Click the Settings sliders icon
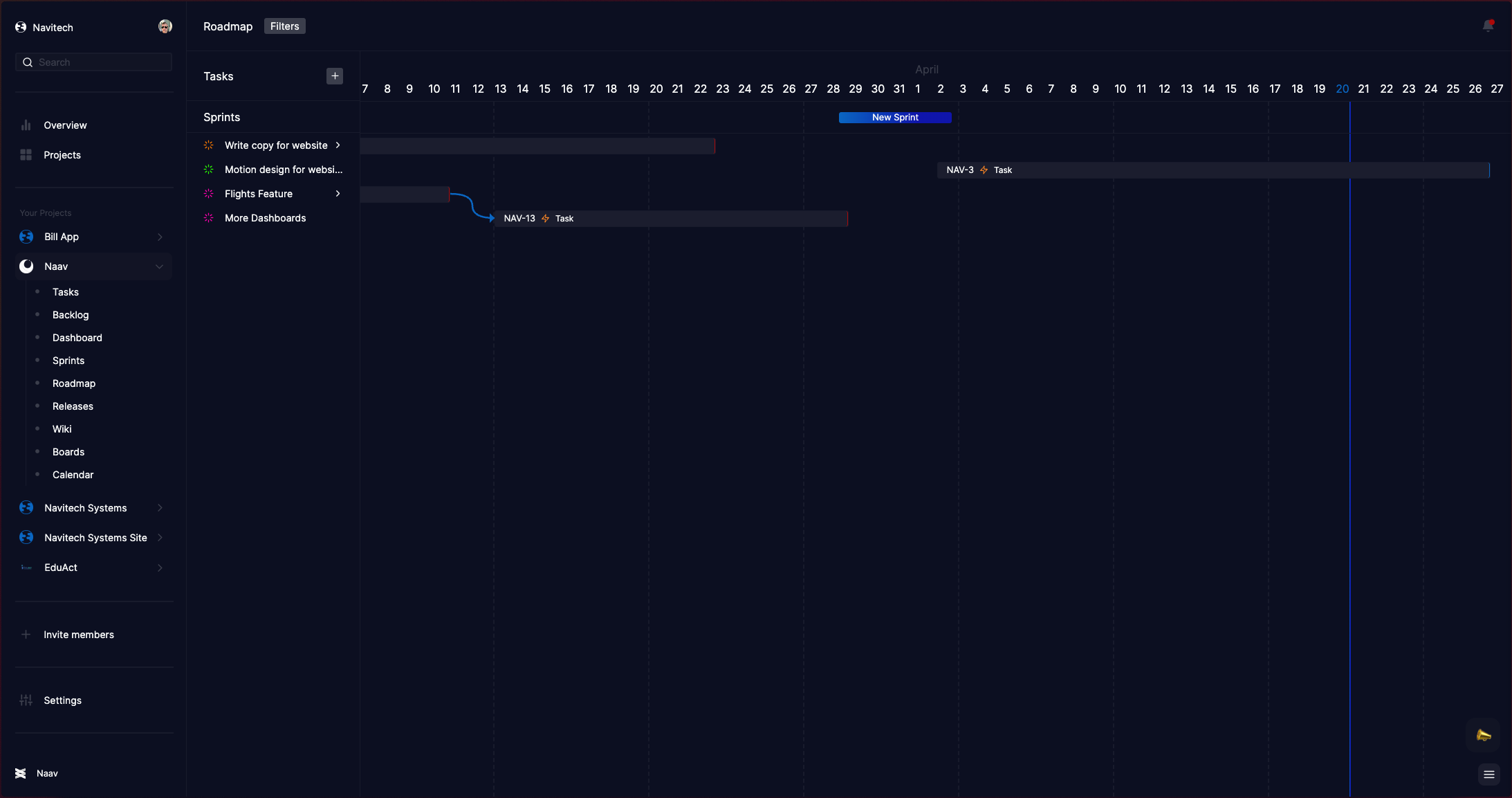 26,700
